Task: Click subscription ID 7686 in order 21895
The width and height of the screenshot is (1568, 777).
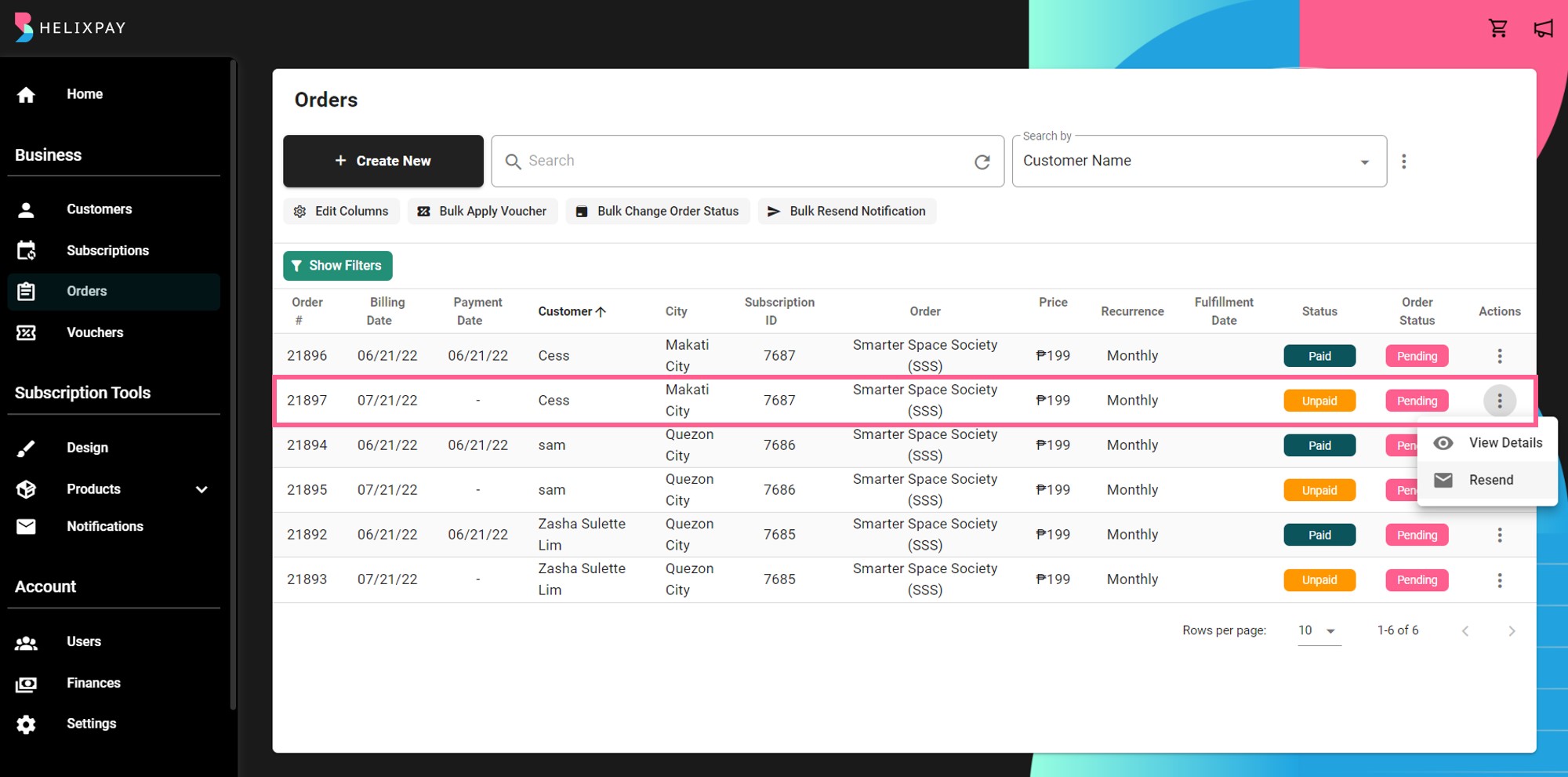Action: [779, 490]
